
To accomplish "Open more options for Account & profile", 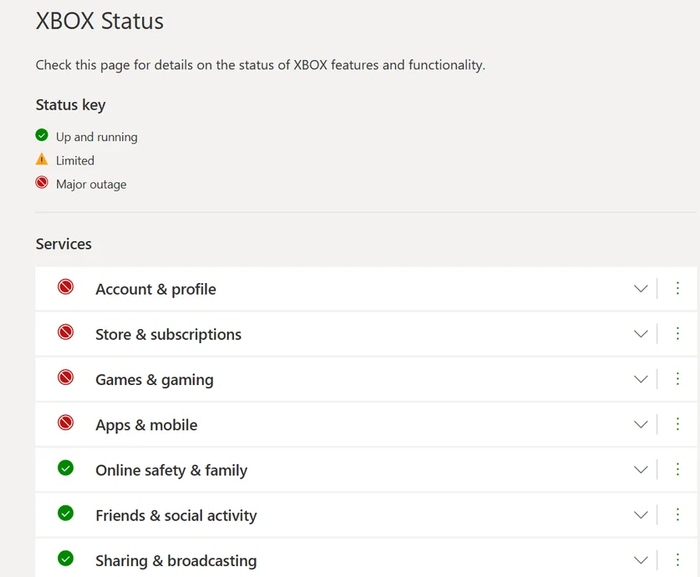I will tap(678, 288).
